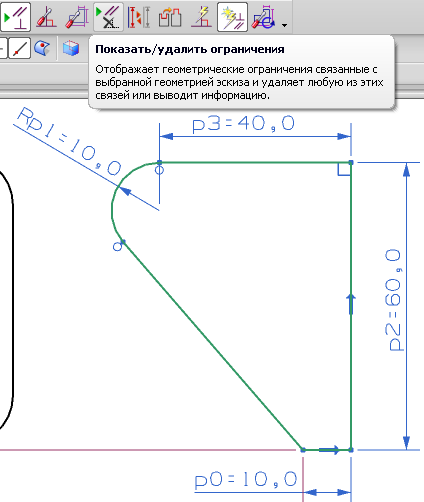Open continuous auto dimensioning sketch icon
Viewport: 424px width, 502px height.
pos(264,17)
